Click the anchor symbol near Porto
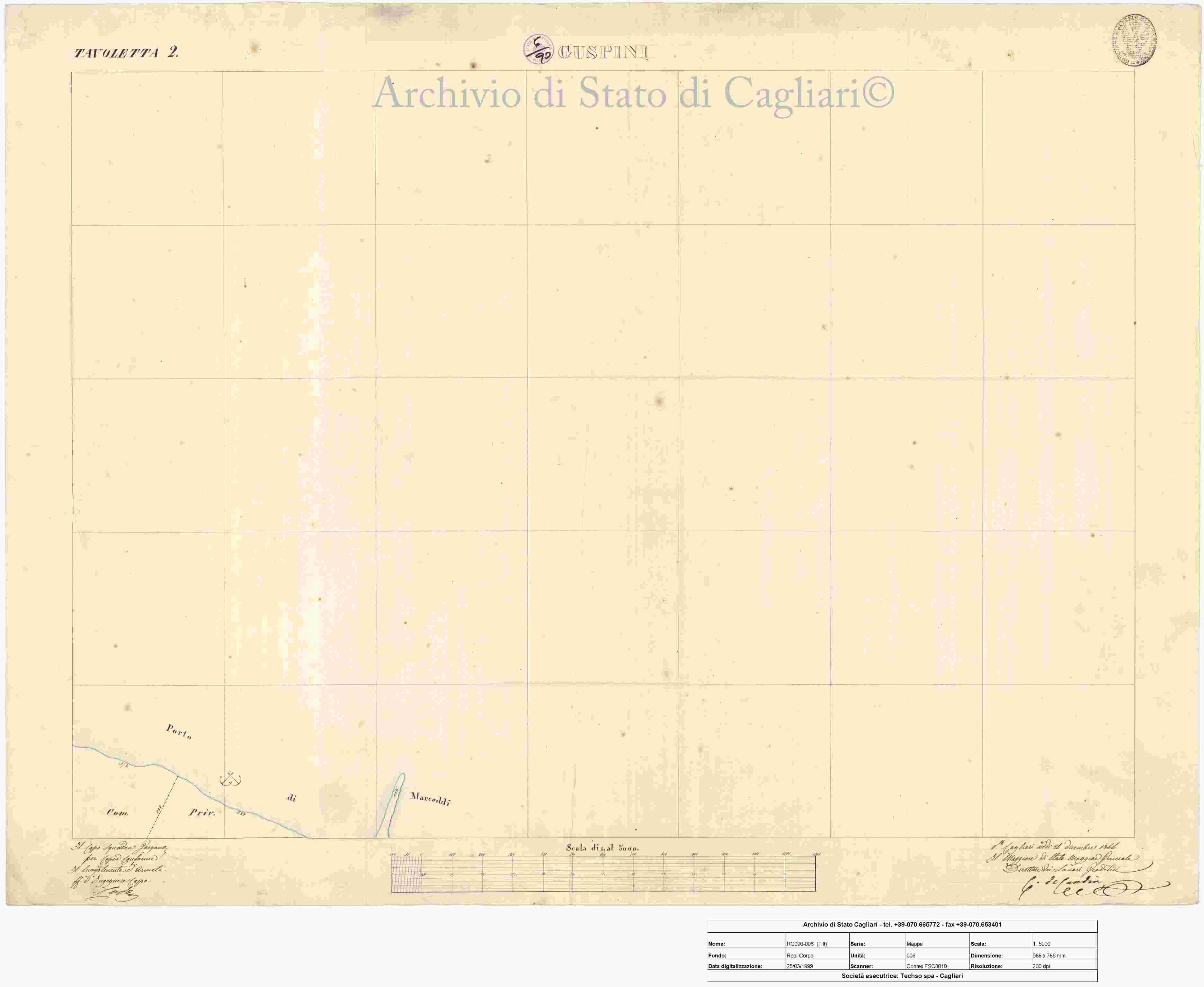The image size is (1204, 987). 230,780
